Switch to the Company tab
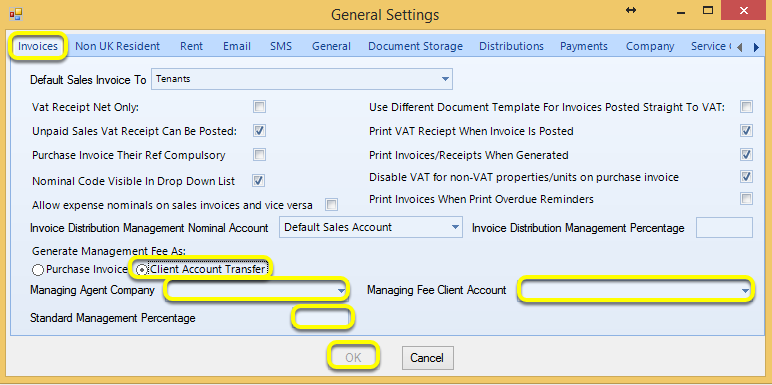Screen dimensions: 772x385 click(650, 46)
